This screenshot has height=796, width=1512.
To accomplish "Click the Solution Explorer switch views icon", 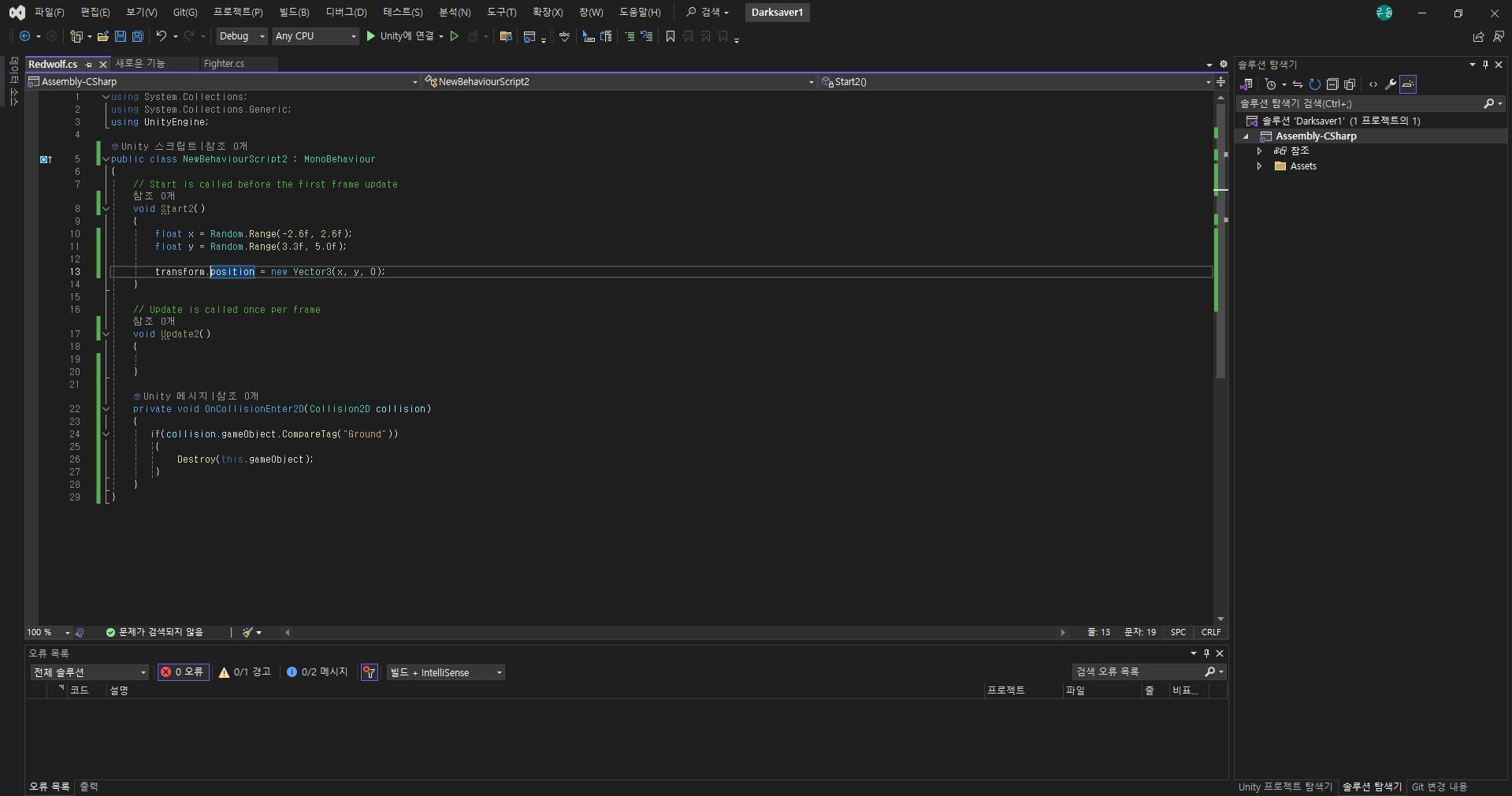I will click(1246, 84).
